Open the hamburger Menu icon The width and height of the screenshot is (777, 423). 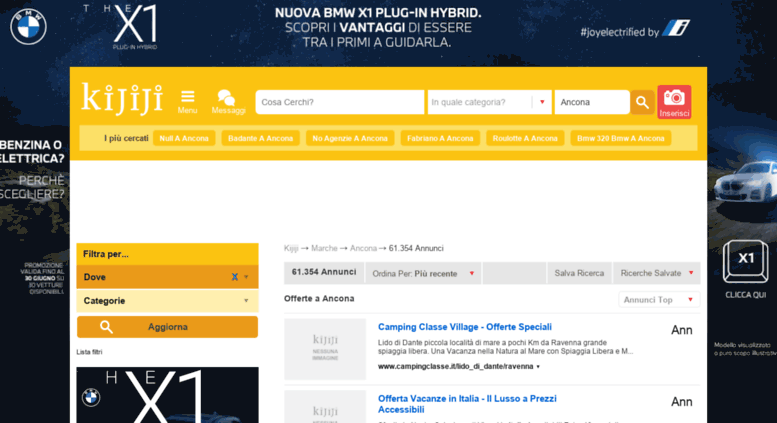187,102
